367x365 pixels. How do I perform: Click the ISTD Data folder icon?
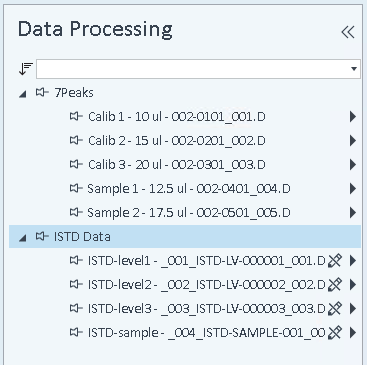click(42, 236)
